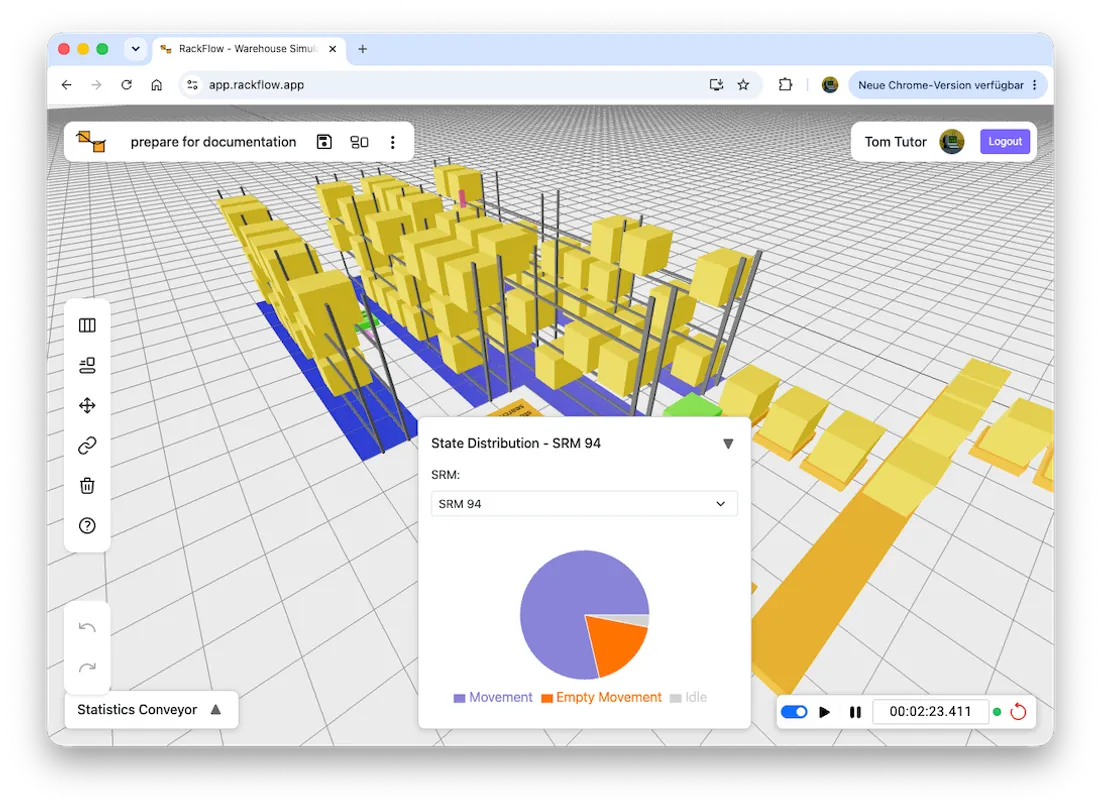Image resolution: width=1100 pixels, height=807 pixels.
Task: Open the SRM 94 dropdown
Action: pyautogui.click(x=584, y=504)
